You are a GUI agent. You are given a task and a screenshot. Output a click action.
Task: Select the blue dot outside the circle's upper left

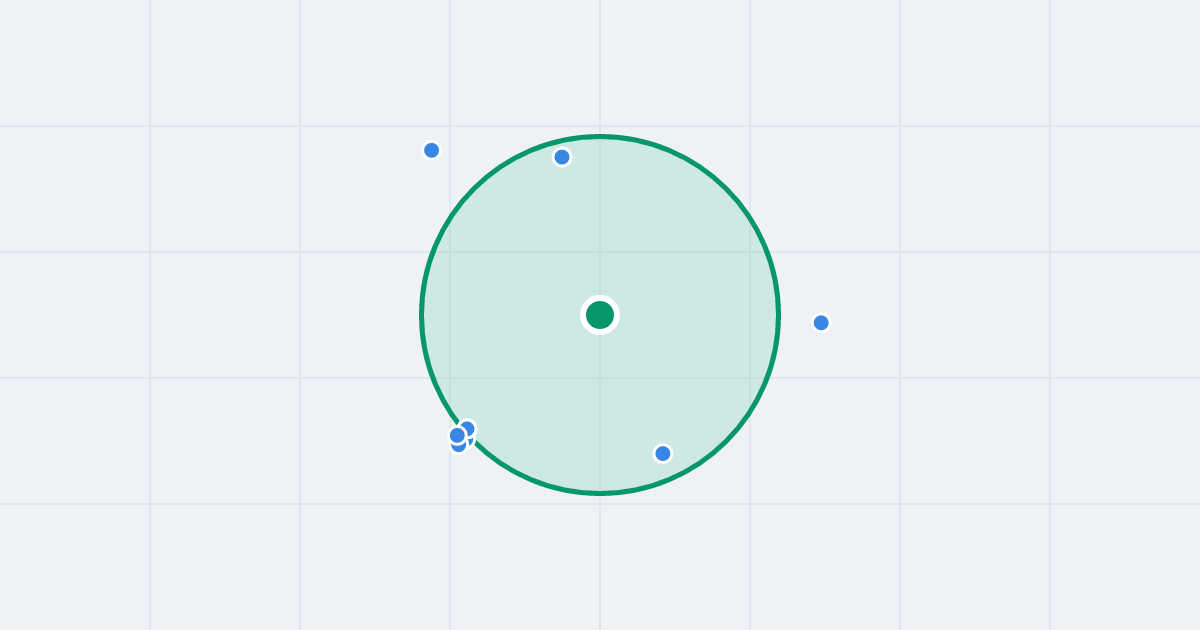(432, 150)
